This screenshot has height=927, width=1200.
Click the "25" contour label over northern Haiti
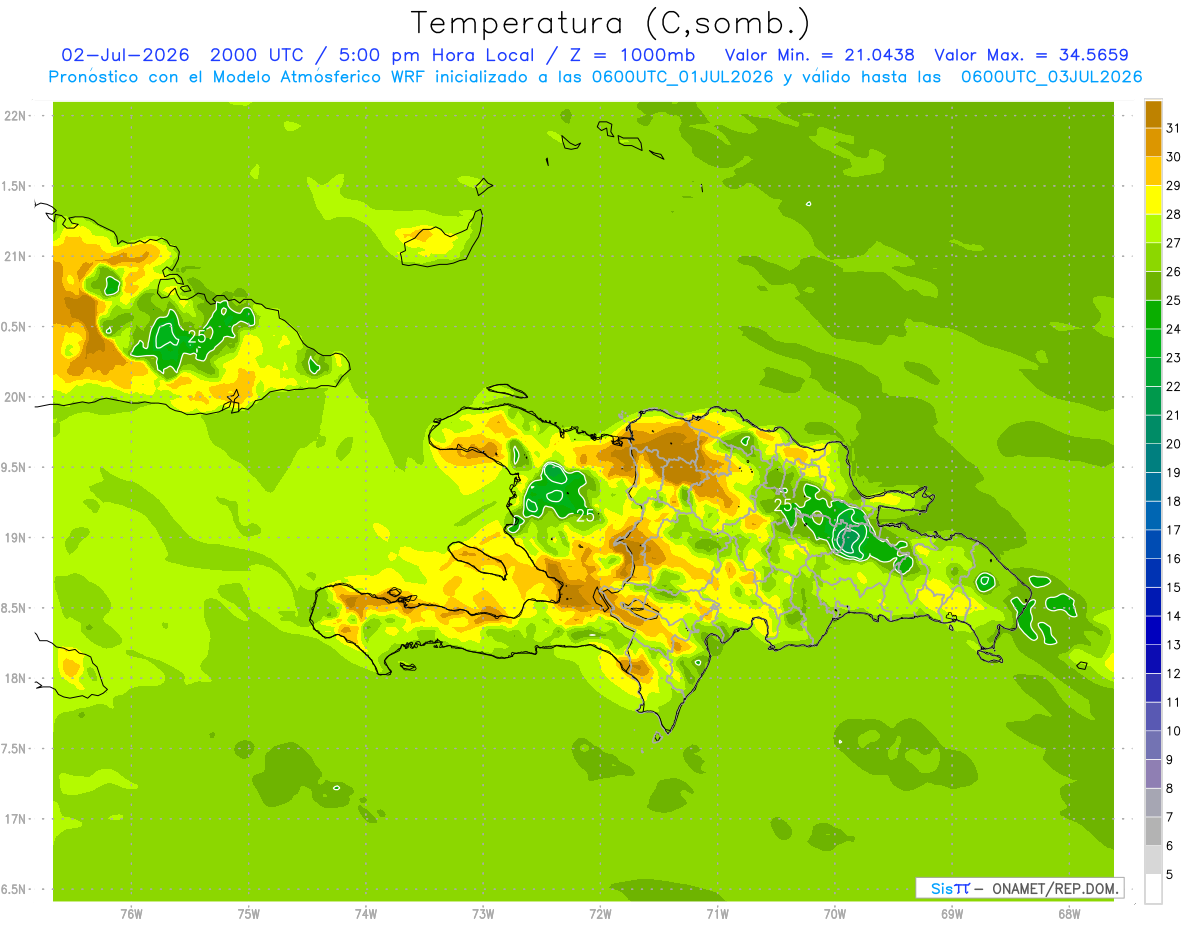[585, 516]
